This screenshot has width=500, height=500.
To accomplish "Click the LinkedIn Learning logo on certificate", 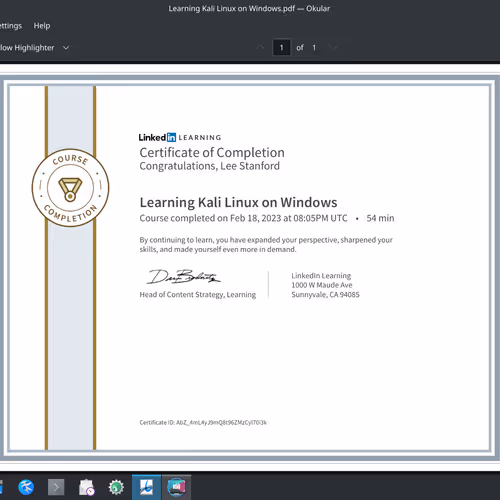I will (180, 137).
